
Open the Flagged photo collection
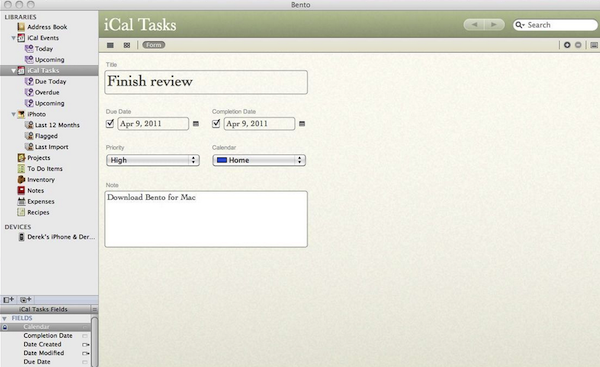point(46,136)
